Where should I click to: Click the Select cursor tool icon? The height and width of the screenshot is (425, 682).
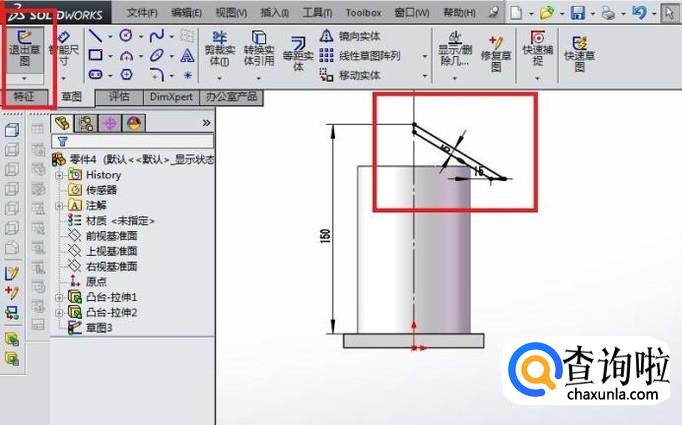(x=670, y=13)
